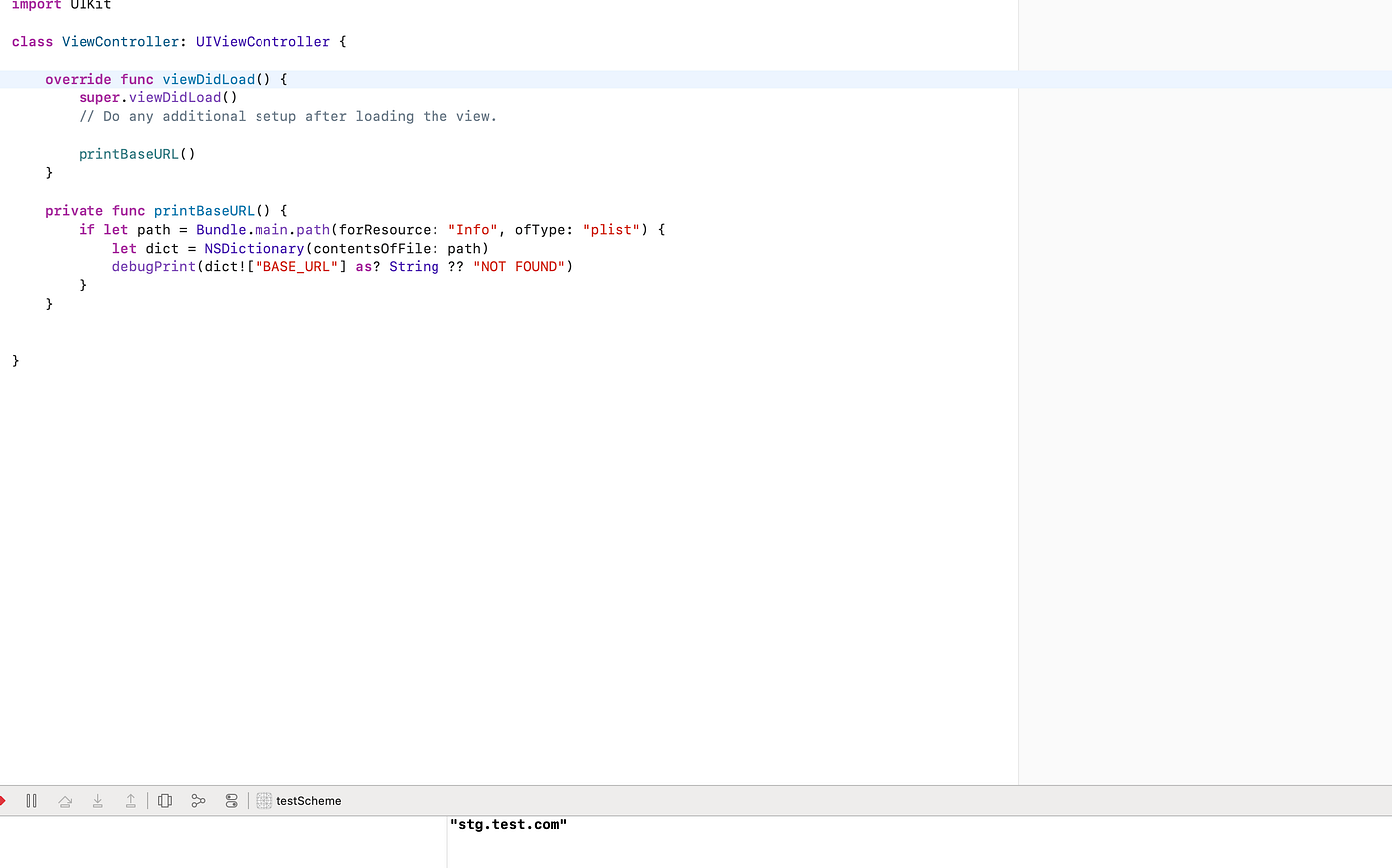Step over the current line

(x=65, y=800)
